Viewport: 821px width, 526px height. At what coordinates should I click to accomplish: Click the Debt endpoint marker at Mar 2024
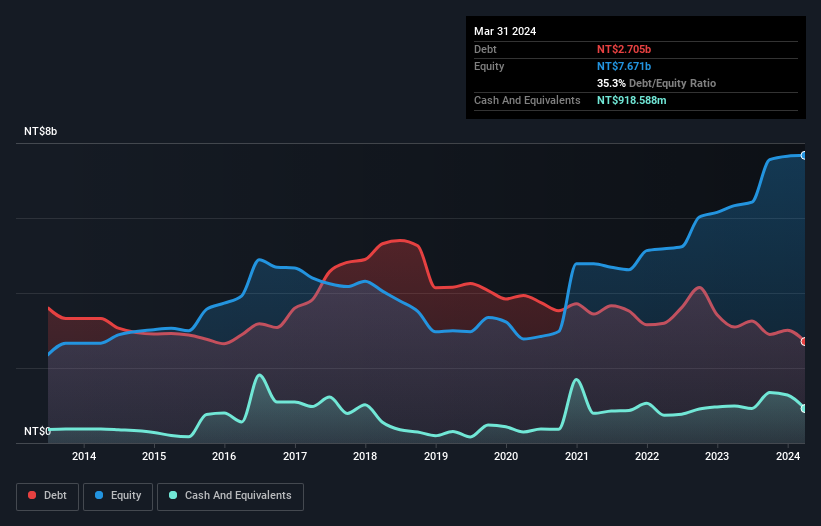click(804, 341)
